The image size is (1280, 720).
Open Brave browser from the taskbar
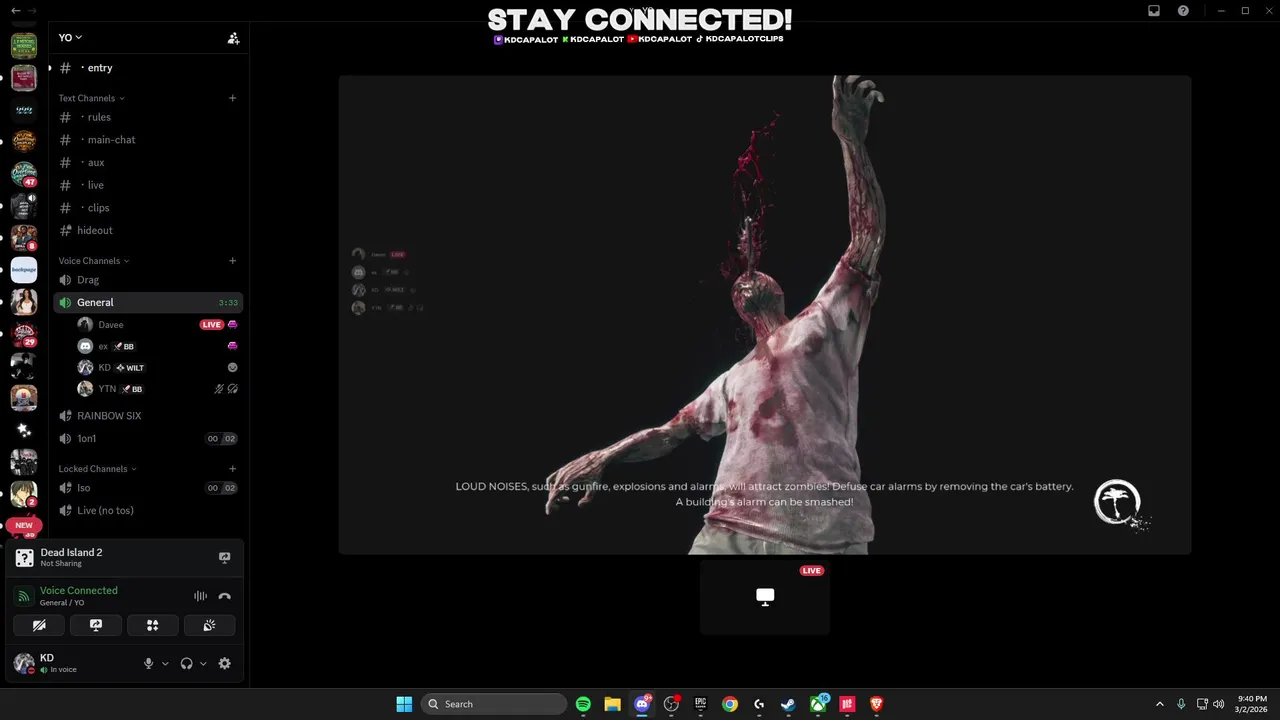pyautogui.click(x=877, y=704)
